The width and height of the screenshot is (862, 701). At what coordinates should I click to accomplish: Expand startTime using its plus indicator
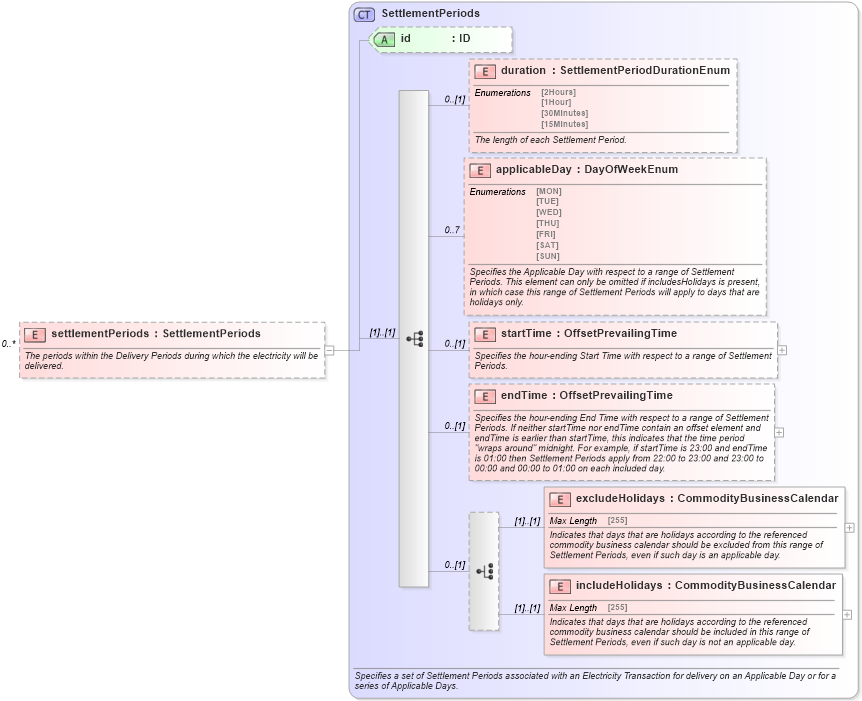click(781, 350)
